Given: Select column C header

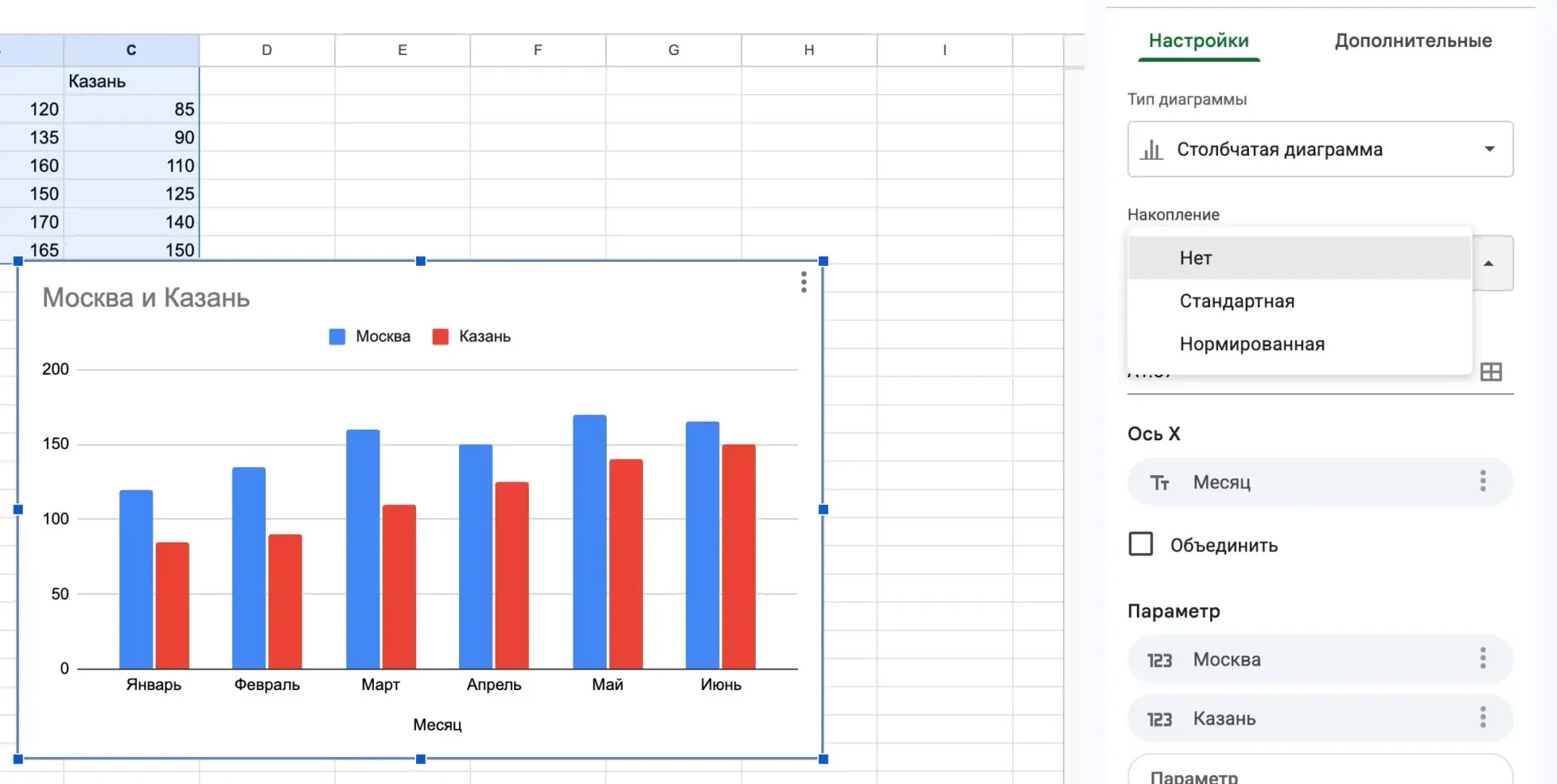Looking at the screenshot, I should point(131,49).
